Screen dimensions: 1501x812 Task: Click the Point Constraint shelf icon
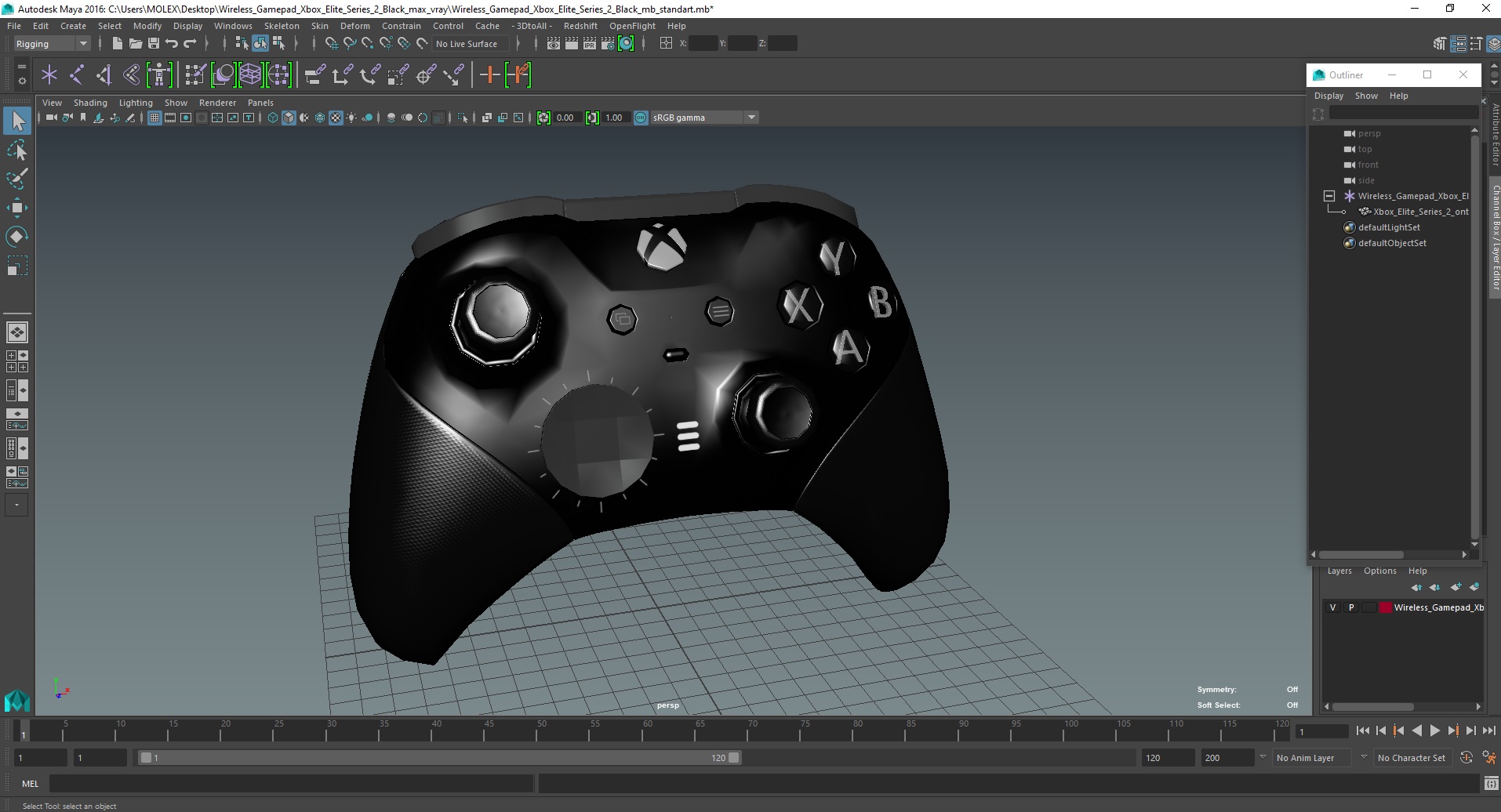(x=342, y=75)
